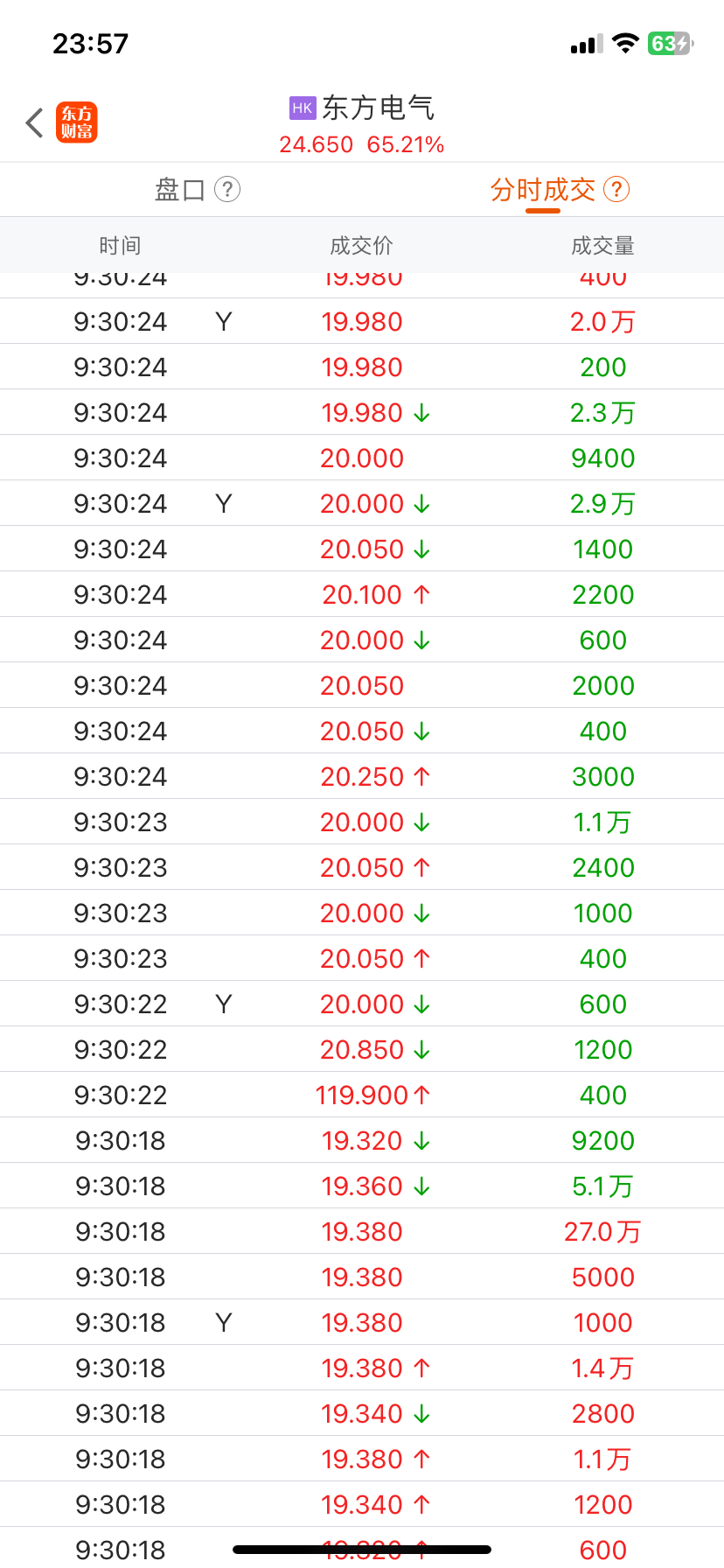Tap the back arrow chevron

coord(35,122)
